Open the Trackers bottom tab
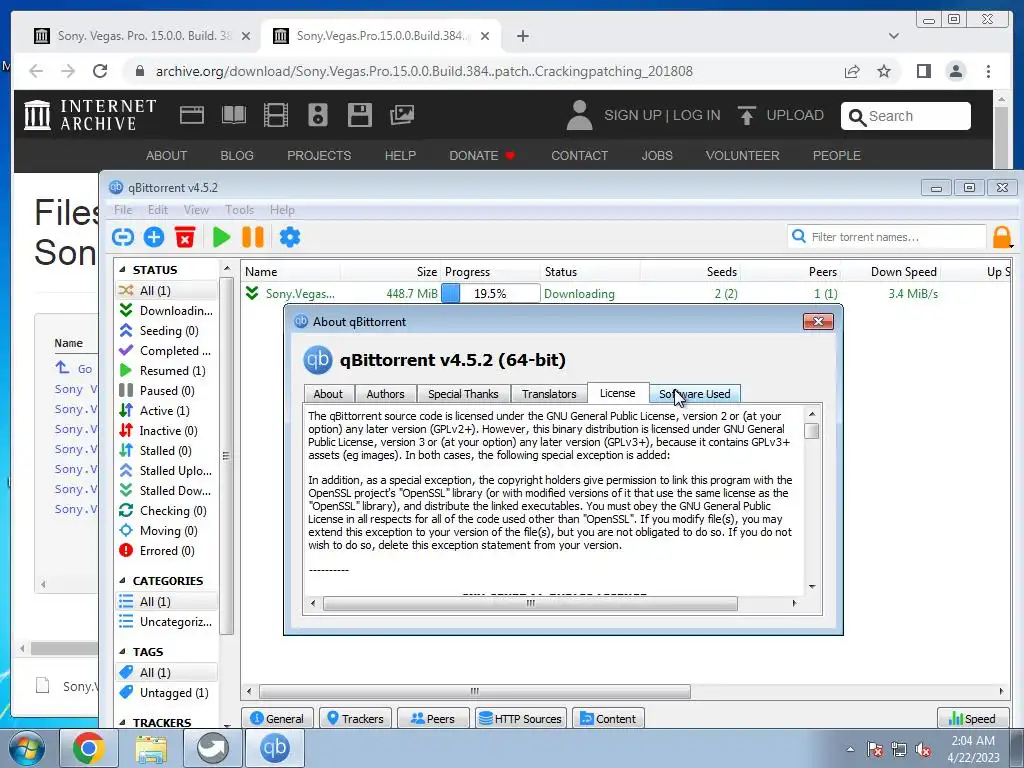This screenshot has height=768, width=1024. point(355,718)
